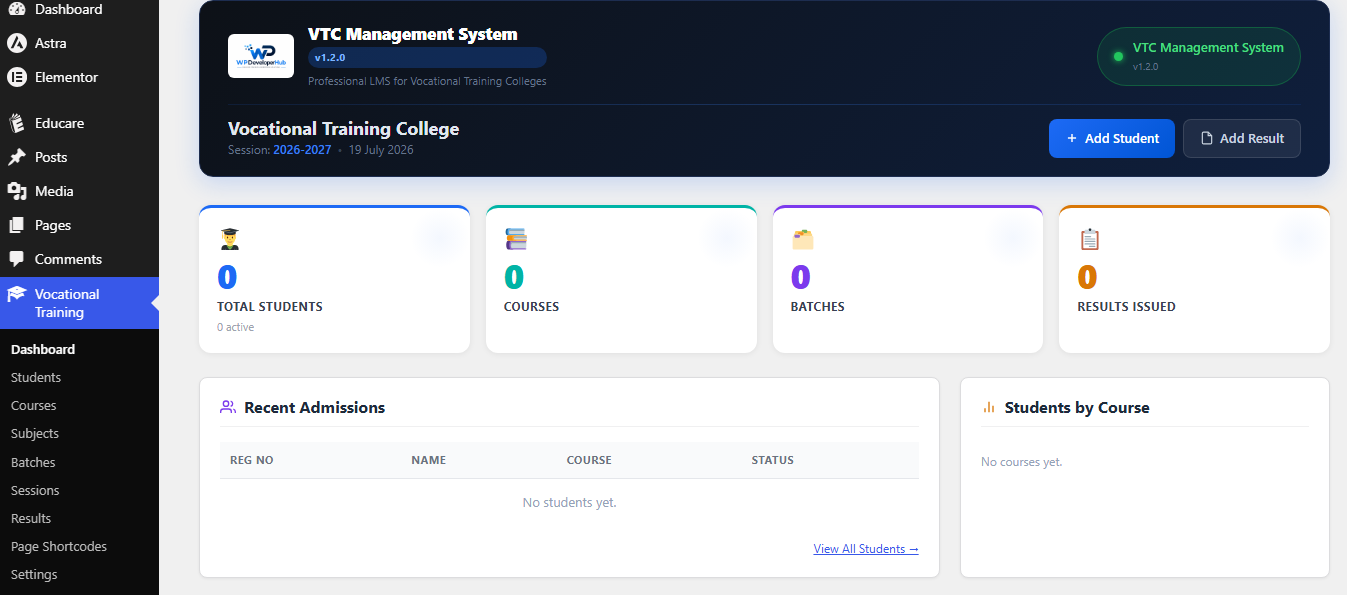
Task: Click the Add Result button
Action: pos(1241,138)
